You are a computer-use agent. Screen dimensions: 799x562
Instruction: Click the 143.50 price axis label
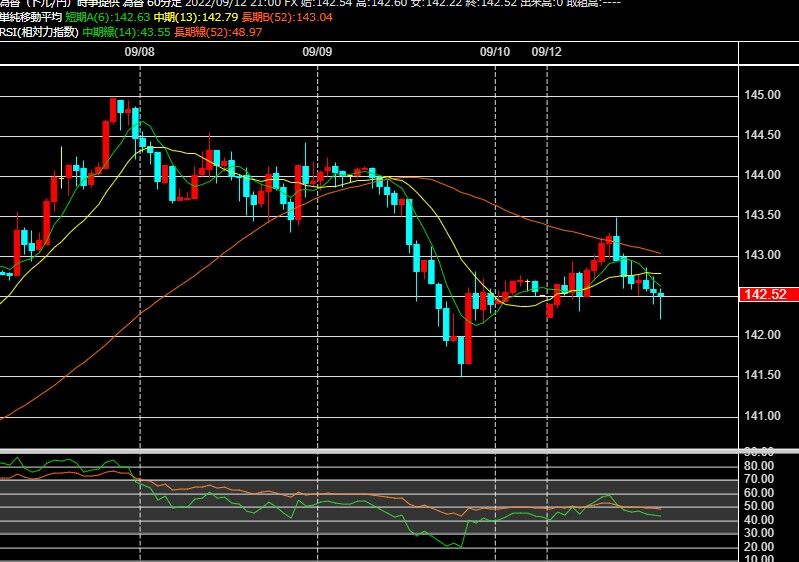tap(762, 216)
